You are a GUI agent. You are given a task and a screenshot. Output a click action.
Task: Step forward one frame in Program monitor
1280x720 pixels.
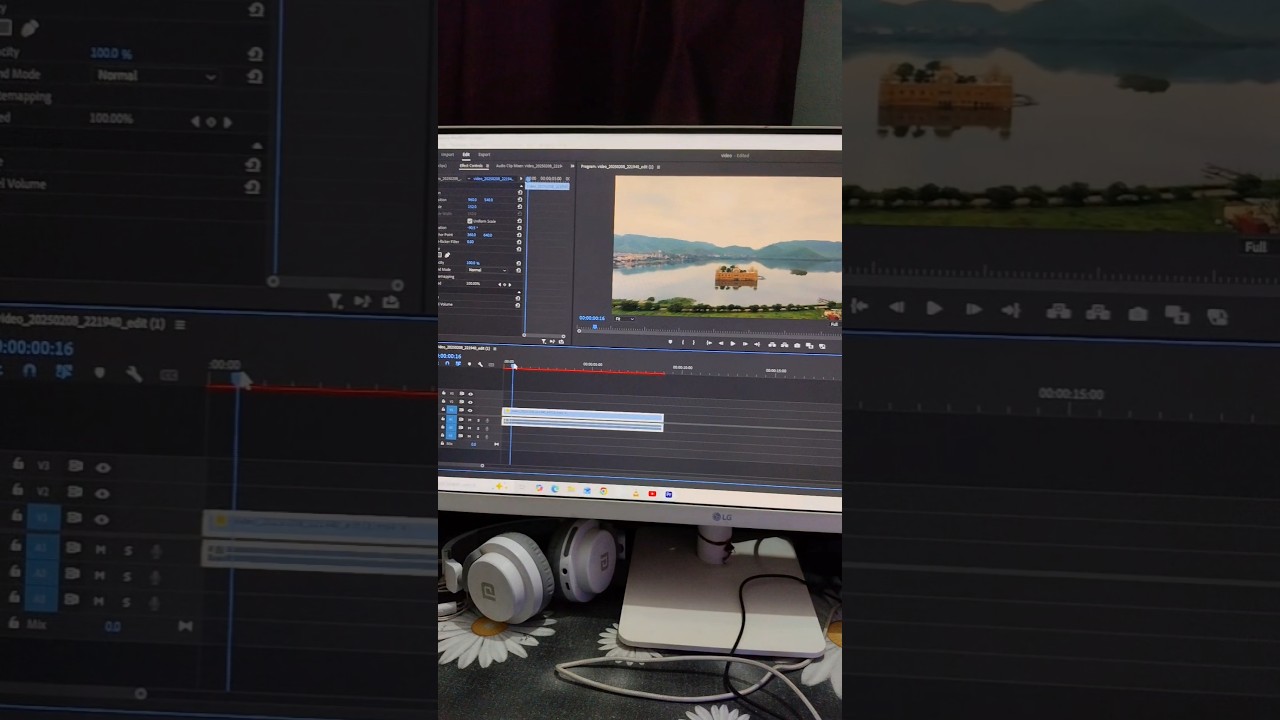pos(745,343)
